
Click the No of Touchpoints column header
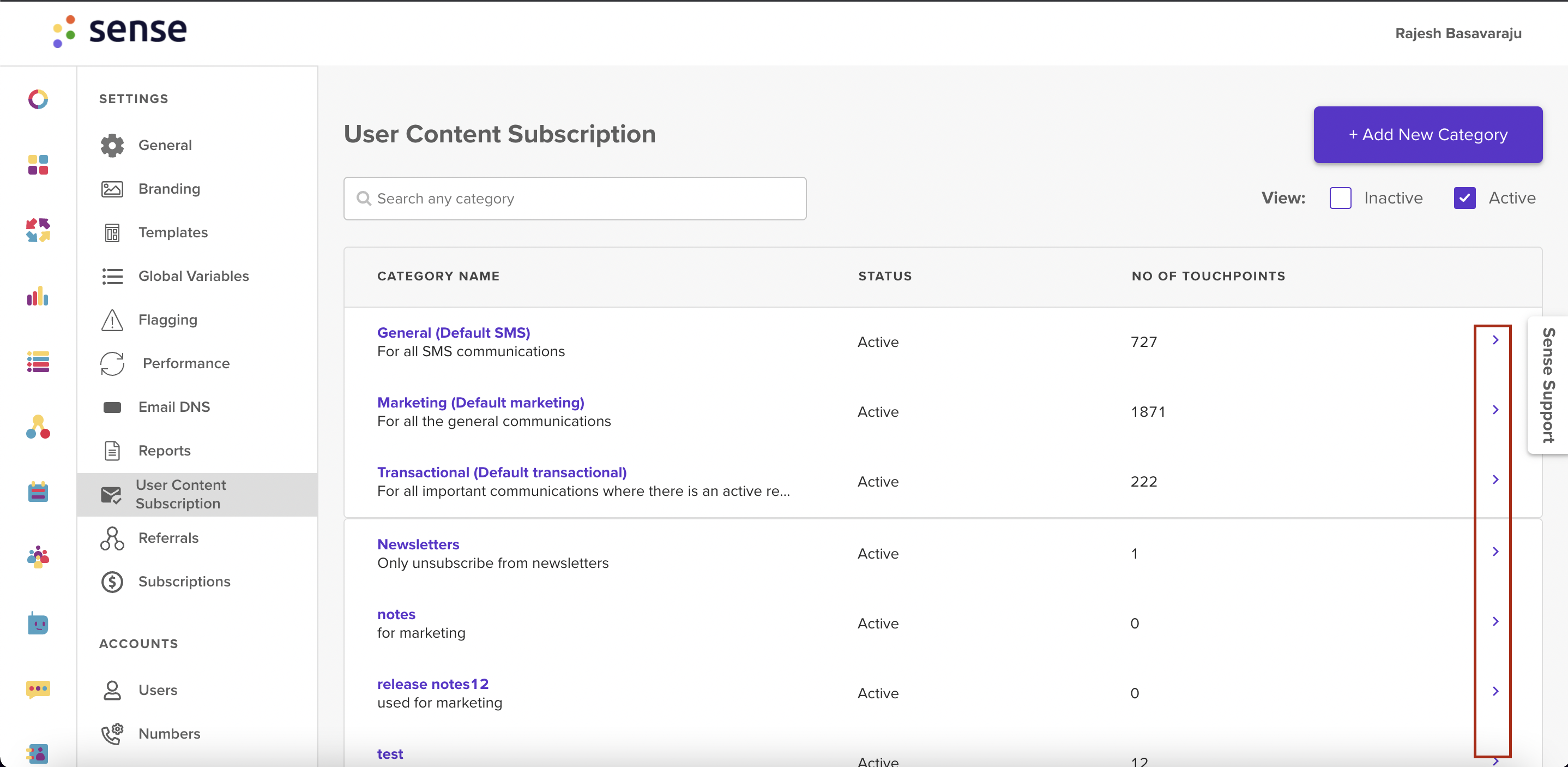pos(1208,277)
